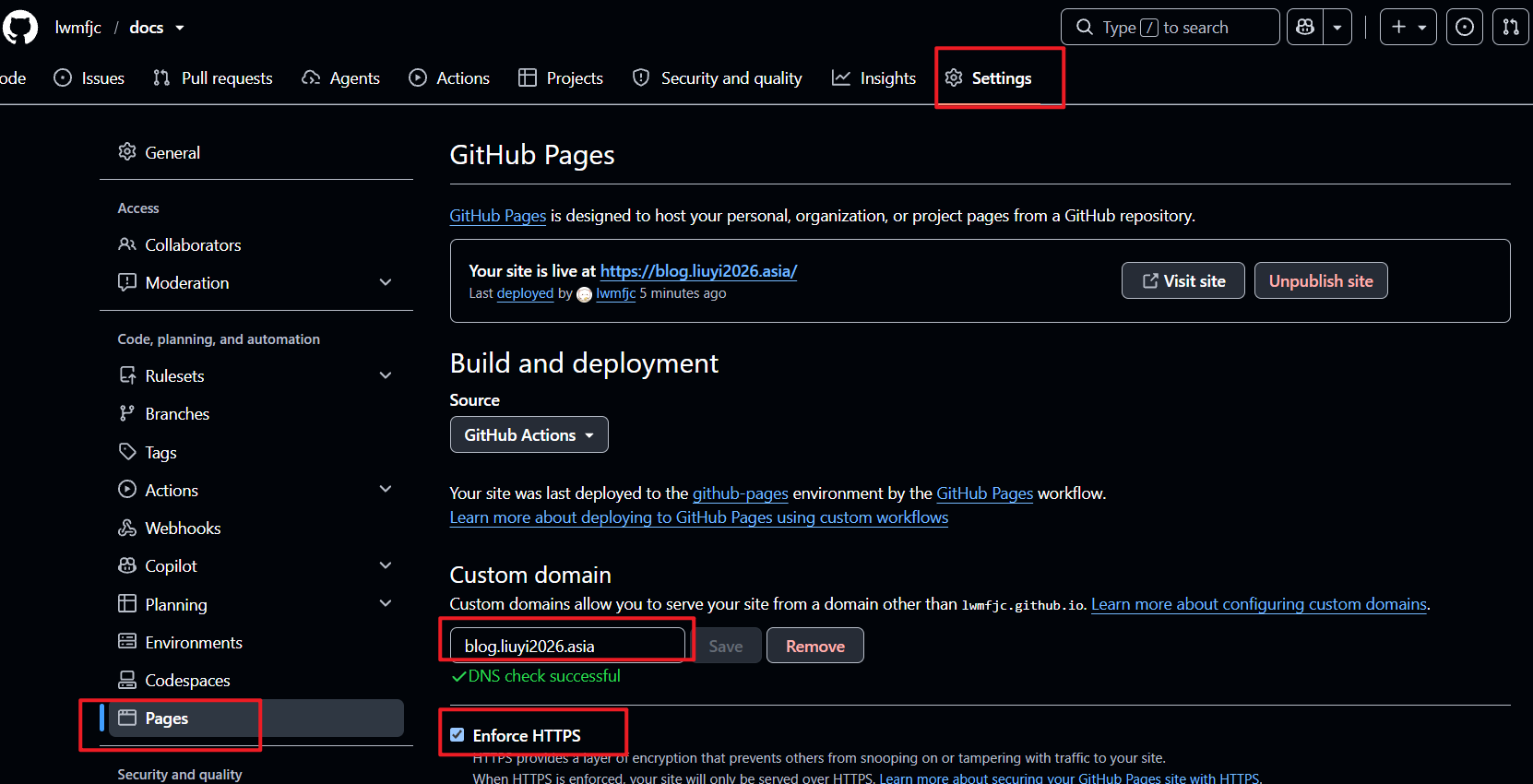
Task: Click lwmfjc avatar next to deployed
Action: [584, 294]
